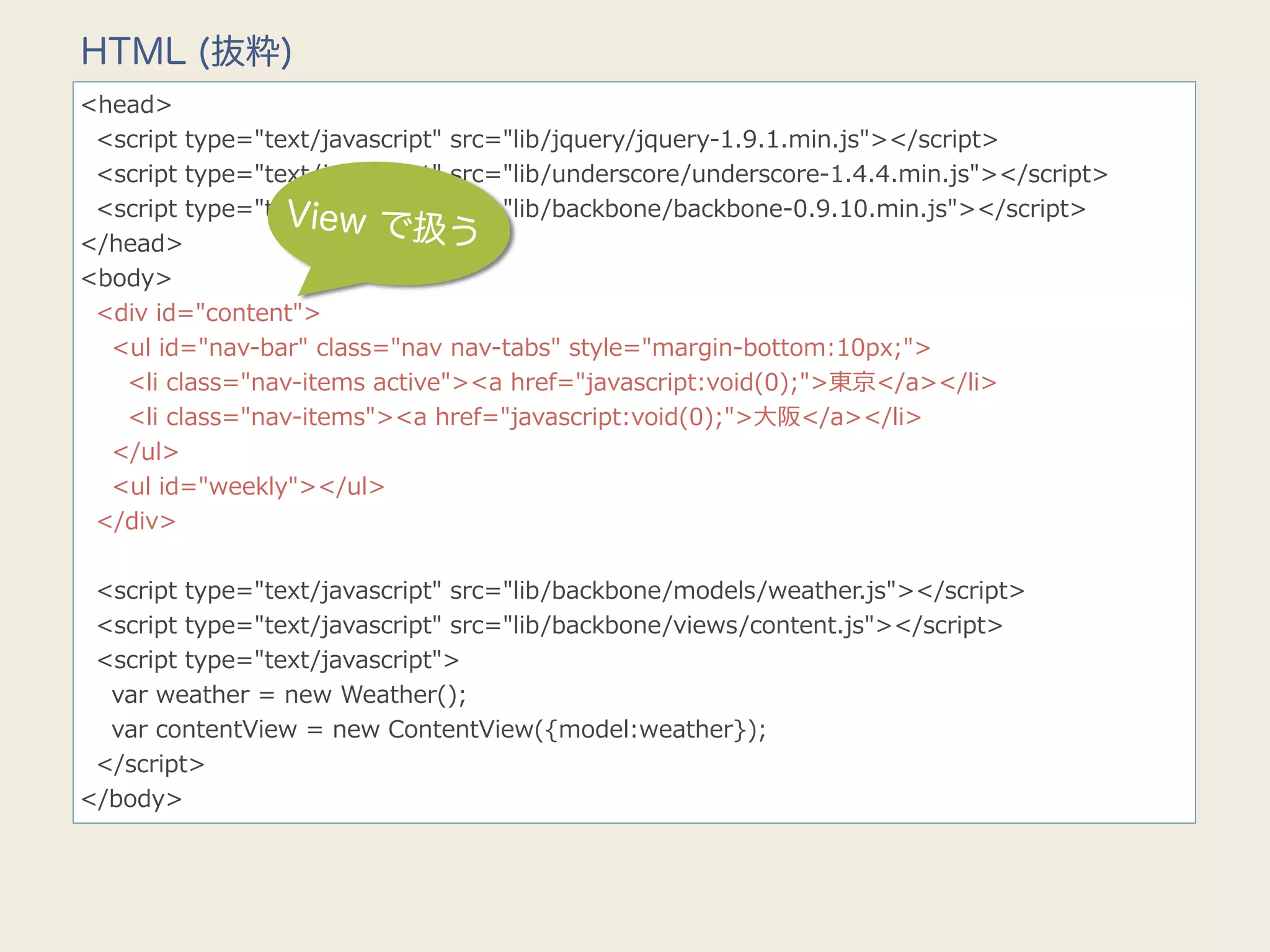
Task: Click the views/content.js script line
Action: [549, 625]
